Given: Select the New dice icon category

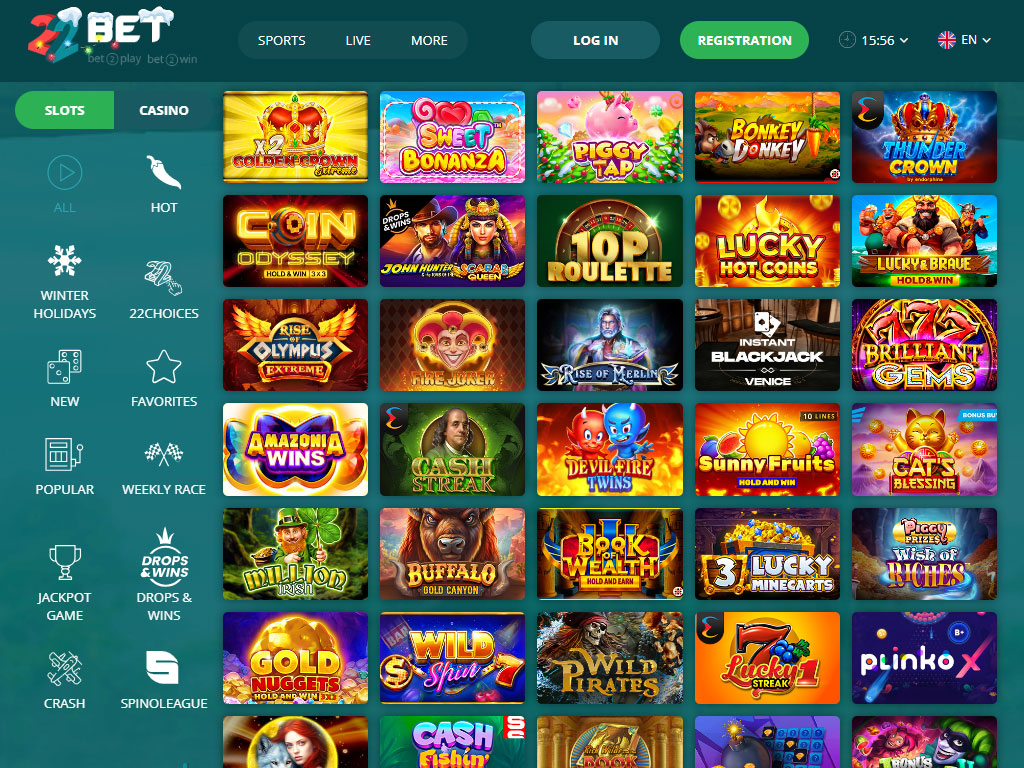Looking at the screenshot, I should pos(65,367).
